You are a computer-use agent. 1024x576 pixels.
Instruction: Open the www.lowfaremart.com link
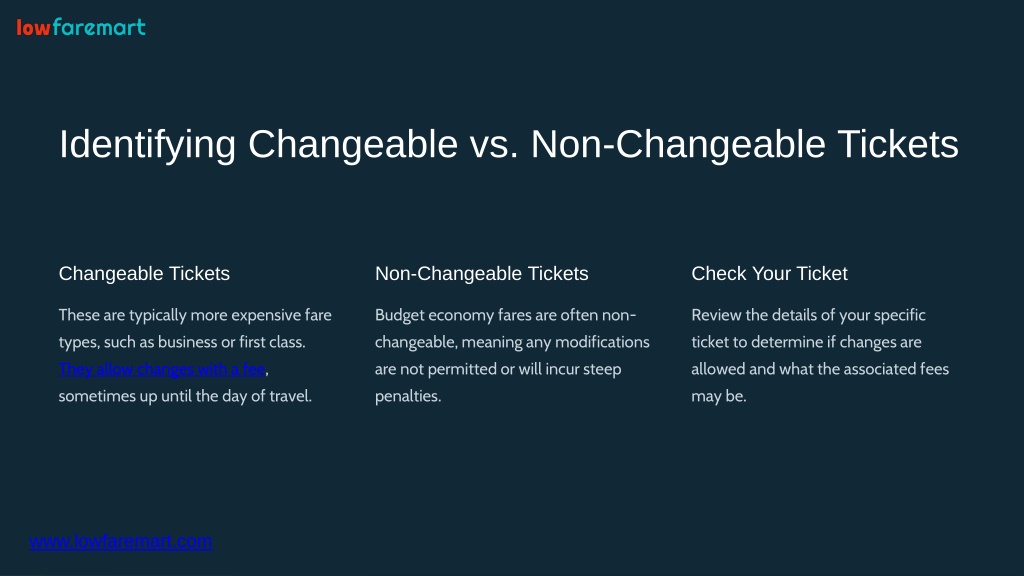click(x=121, y=541)
